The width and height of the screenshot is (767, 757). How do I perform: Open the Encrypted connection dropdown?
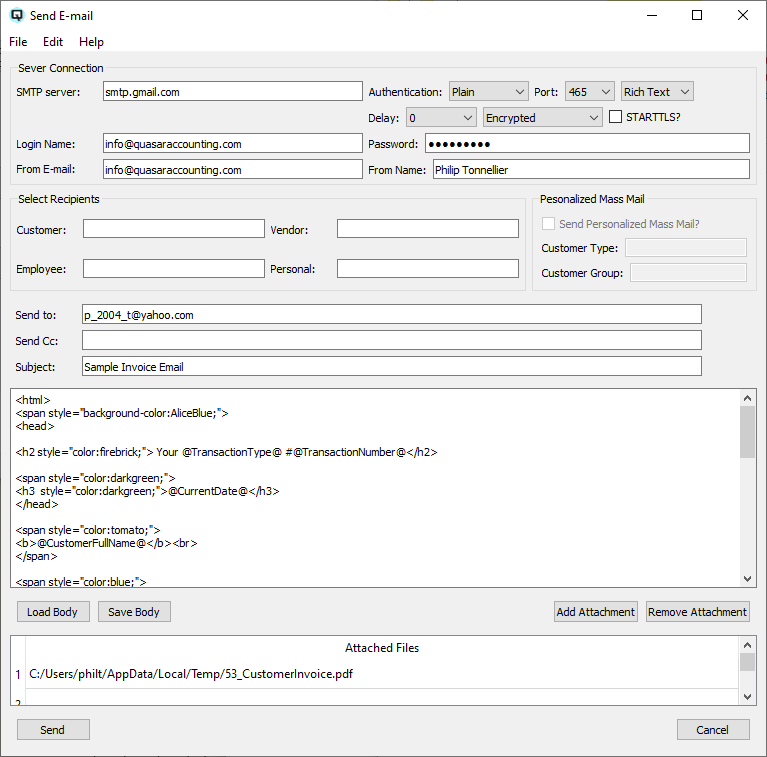click(x=542, y=117)
